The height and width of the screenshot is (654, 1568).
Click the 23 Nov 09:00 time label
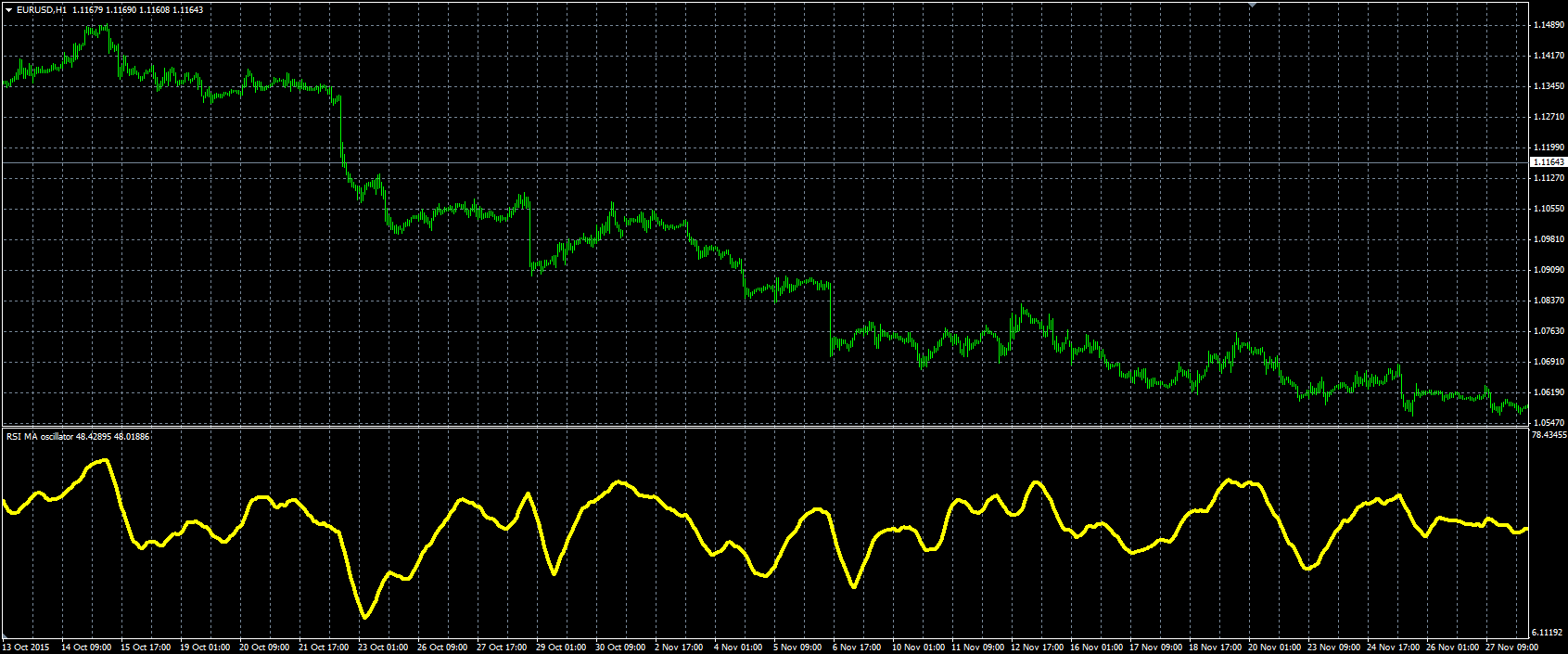click(1332, 648)
